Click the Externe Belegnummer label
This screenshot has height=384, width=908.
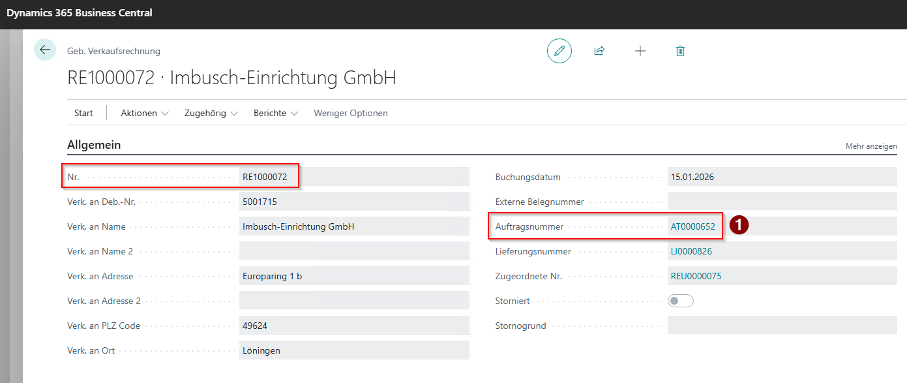[540, 202]
